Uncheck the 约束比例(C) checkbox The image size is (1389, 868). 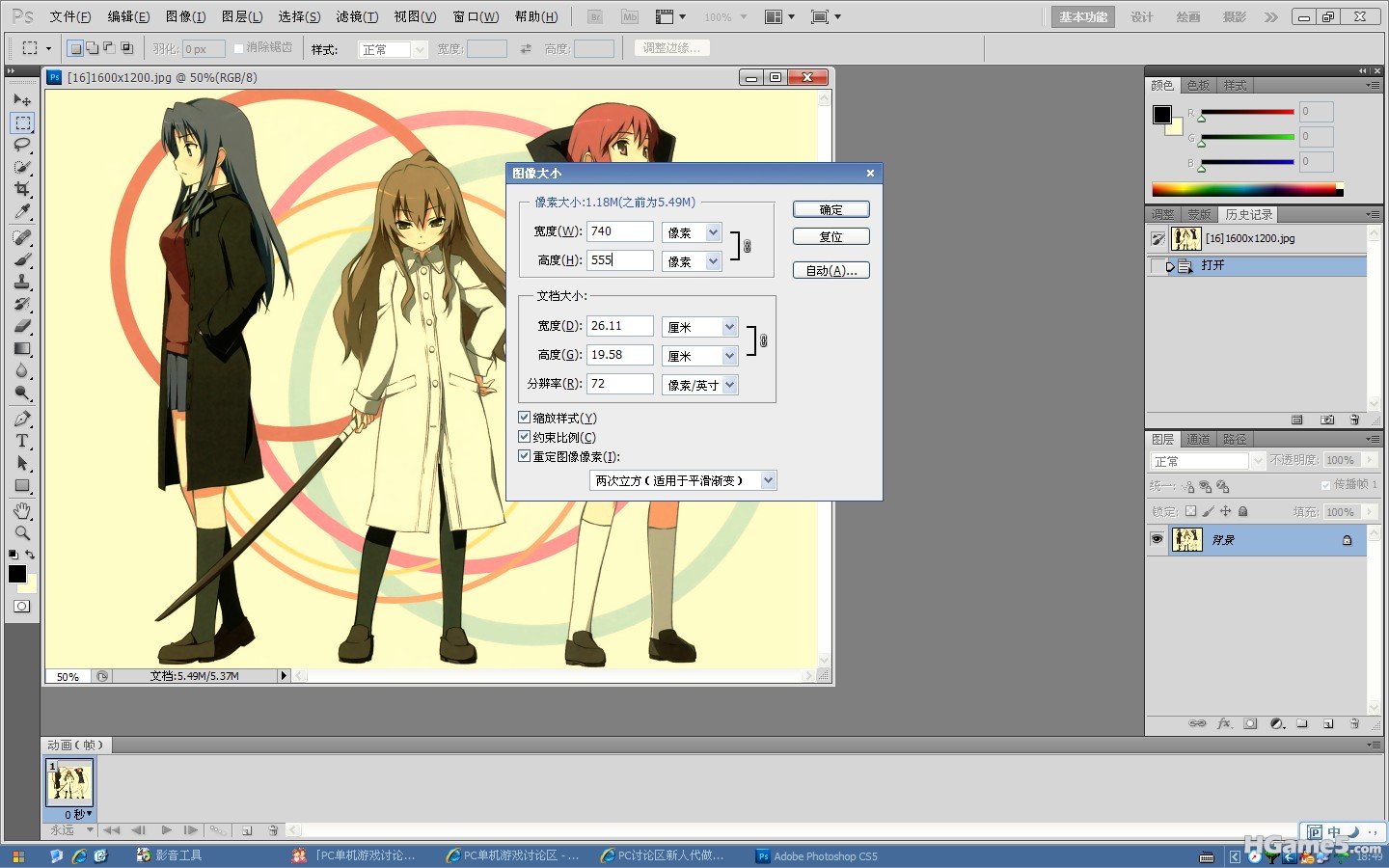525,437
